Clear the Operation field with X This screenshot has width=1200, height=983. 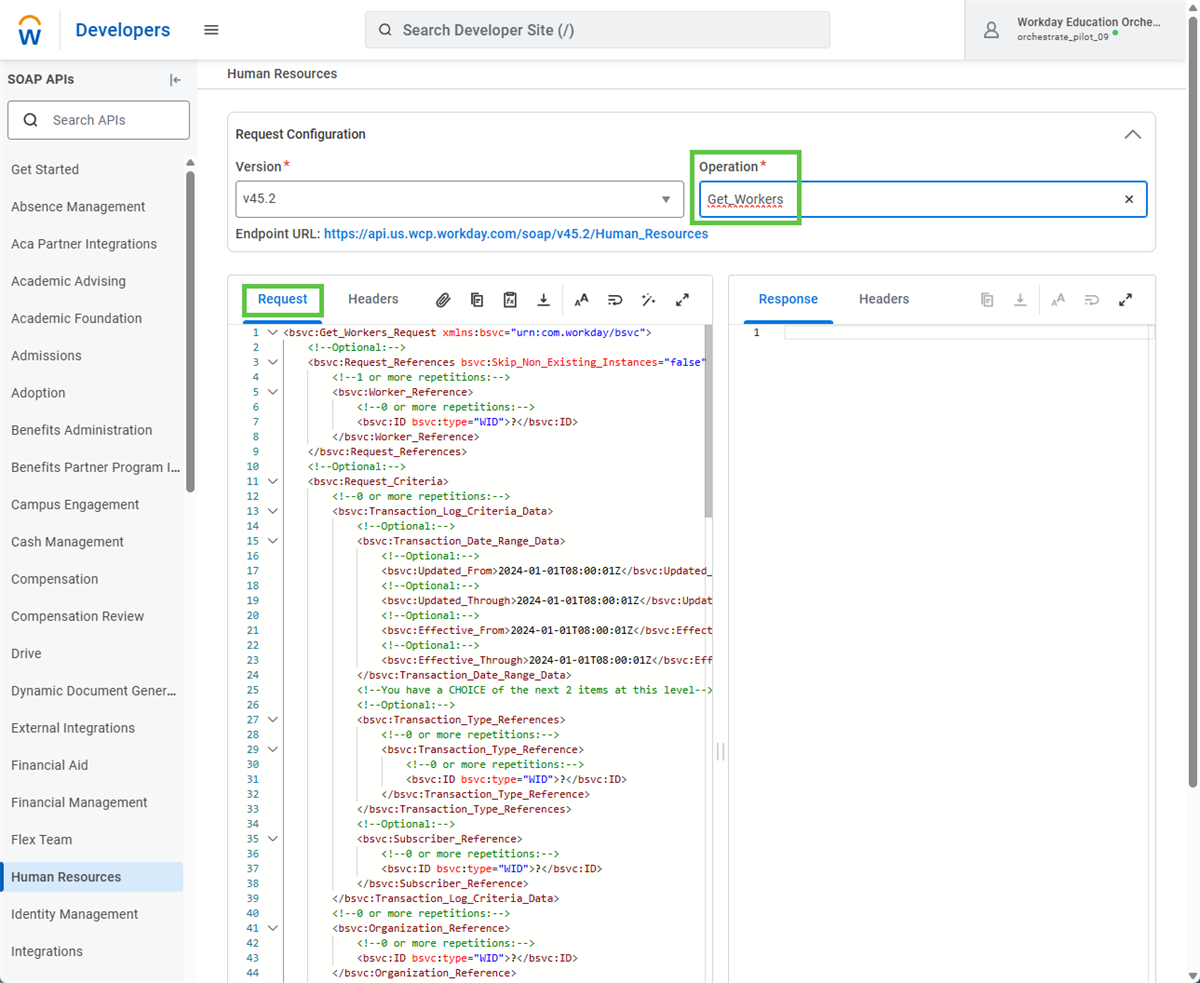tap(1129, 199)
